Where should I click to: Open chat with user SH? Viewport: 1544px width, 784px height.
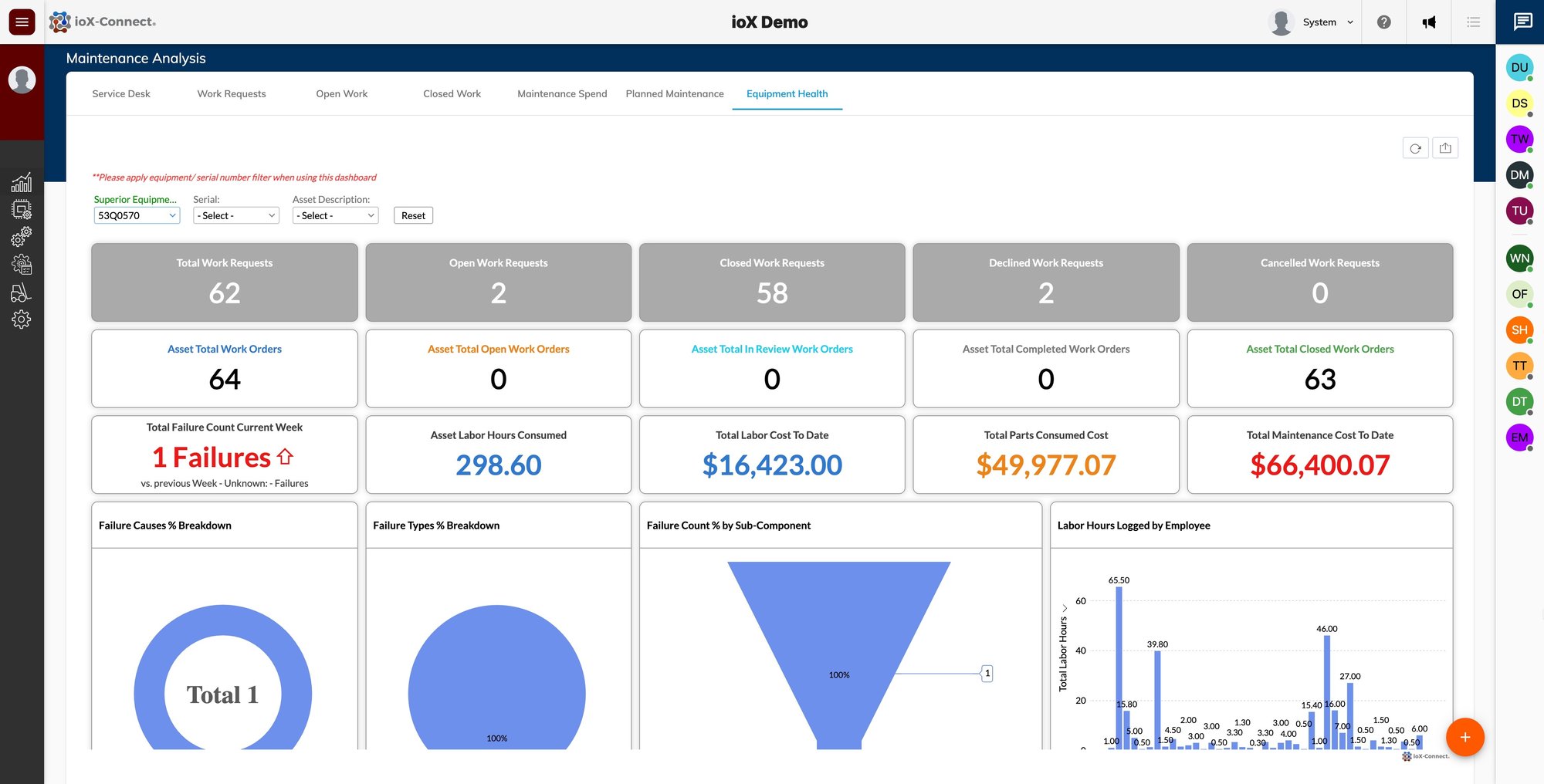click(1519, 329)
